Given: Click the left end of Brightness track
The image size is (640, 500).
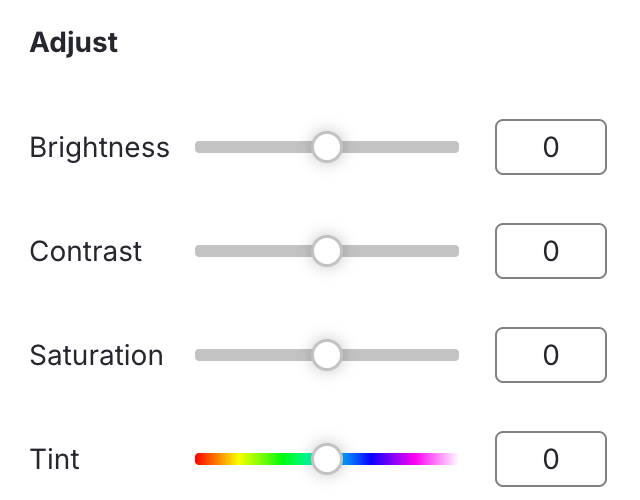Looking at the screenshot, I should coord(201,147).
